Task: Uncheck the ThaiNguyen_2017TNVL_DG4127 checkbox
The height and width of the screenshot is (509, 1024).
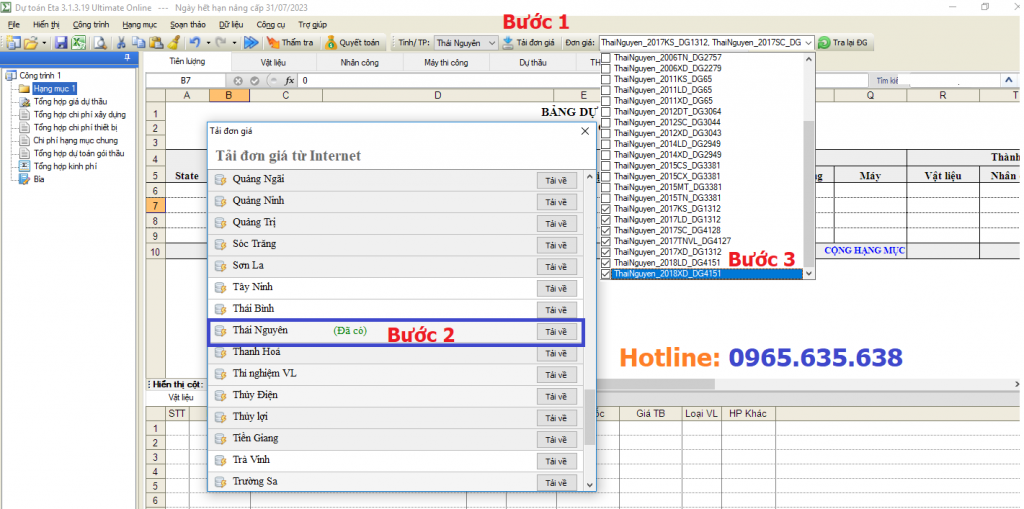Action: pyautogui.click(x=606, y=241)
